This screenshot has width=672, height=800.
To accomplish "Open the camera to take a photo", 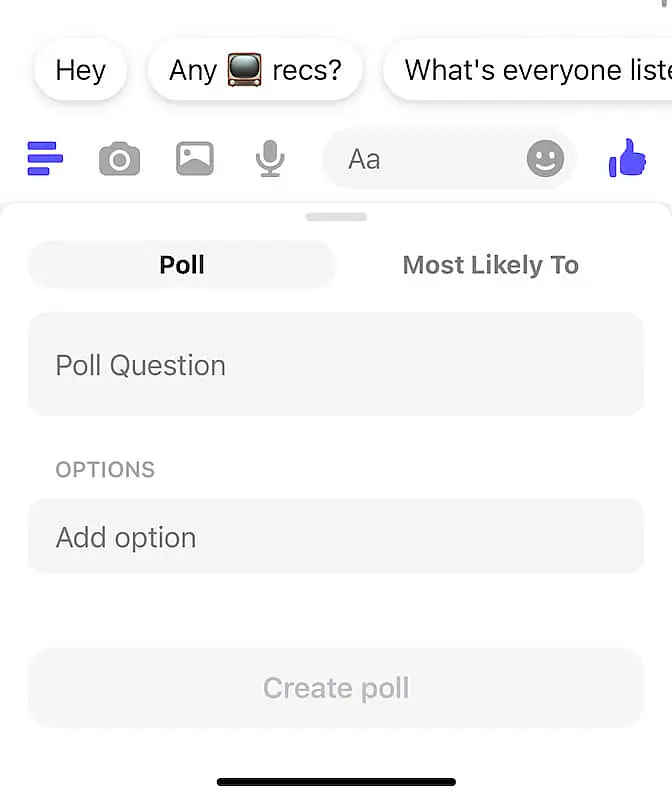I will [119, 158].
